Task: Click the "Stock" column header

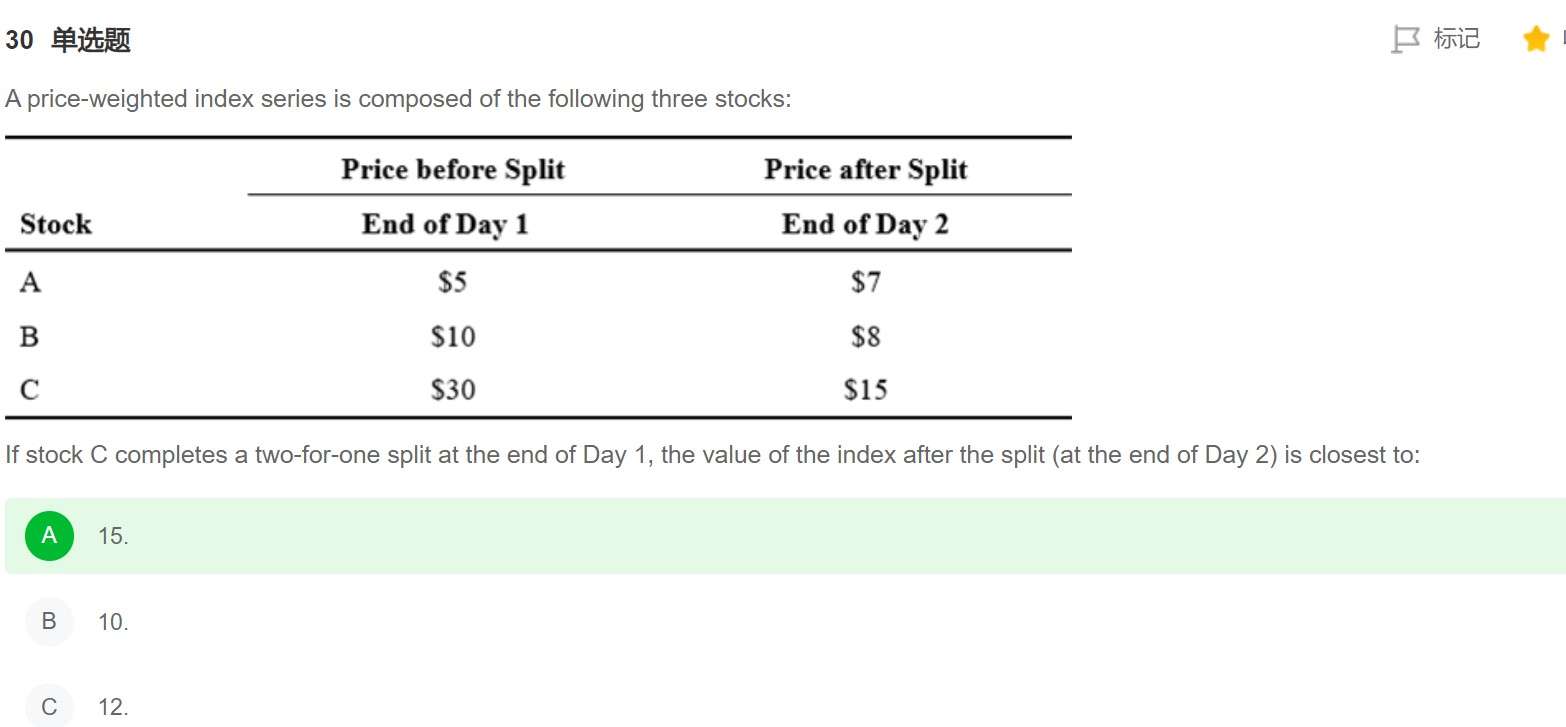Action: coord(55,224)
